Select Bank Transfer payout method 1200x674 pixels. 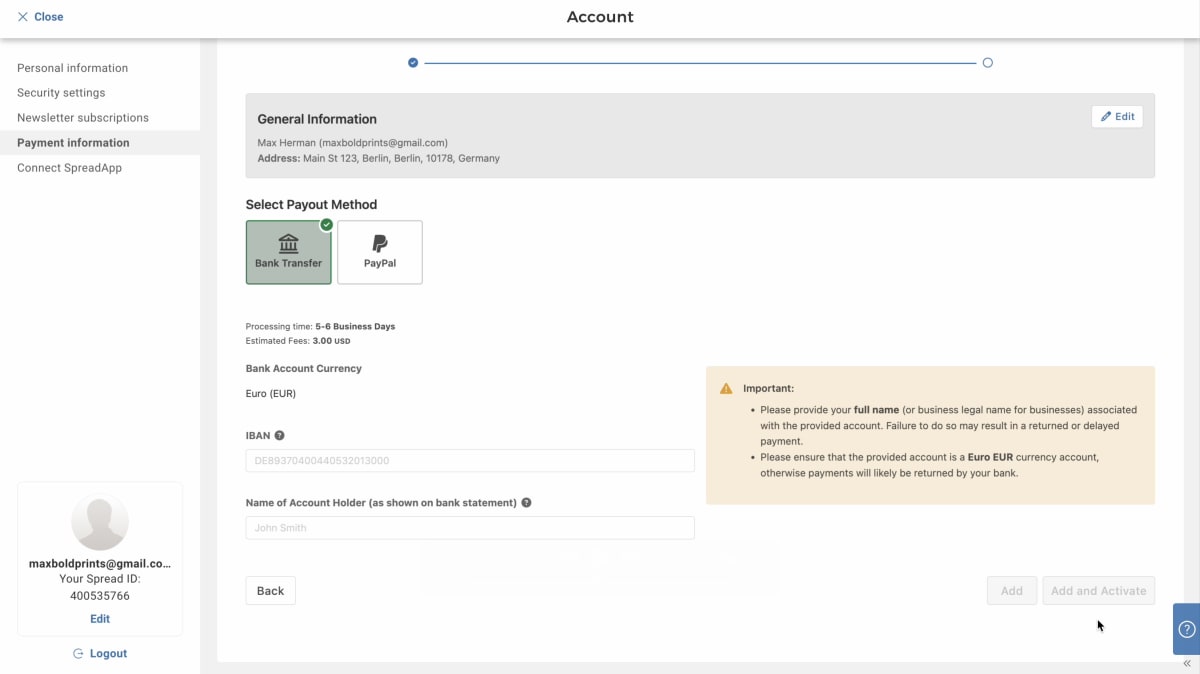[x=289, y=252]
